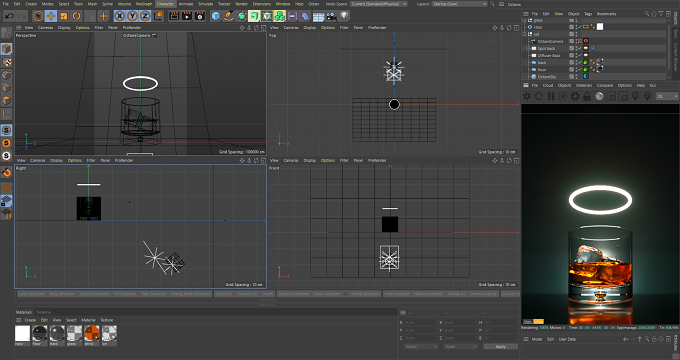Open Edit Render Settings icon
The image size is (680, 360).
(x=200, y=16)
